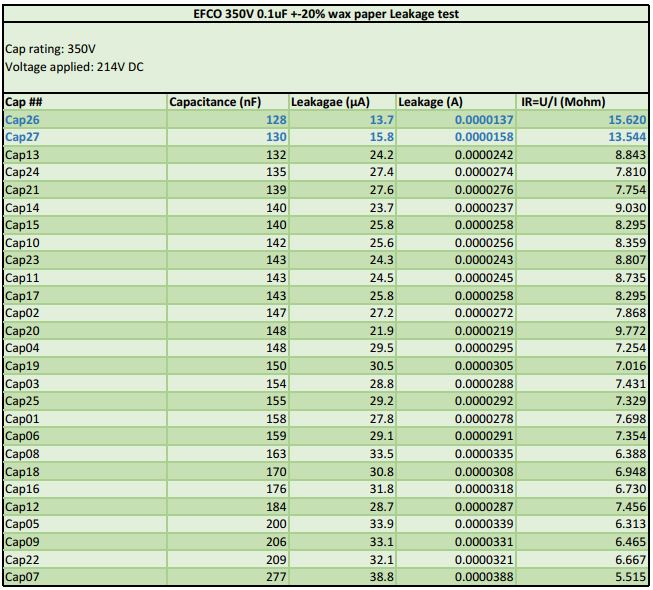Select the IR value 15.620

(627, 120)
